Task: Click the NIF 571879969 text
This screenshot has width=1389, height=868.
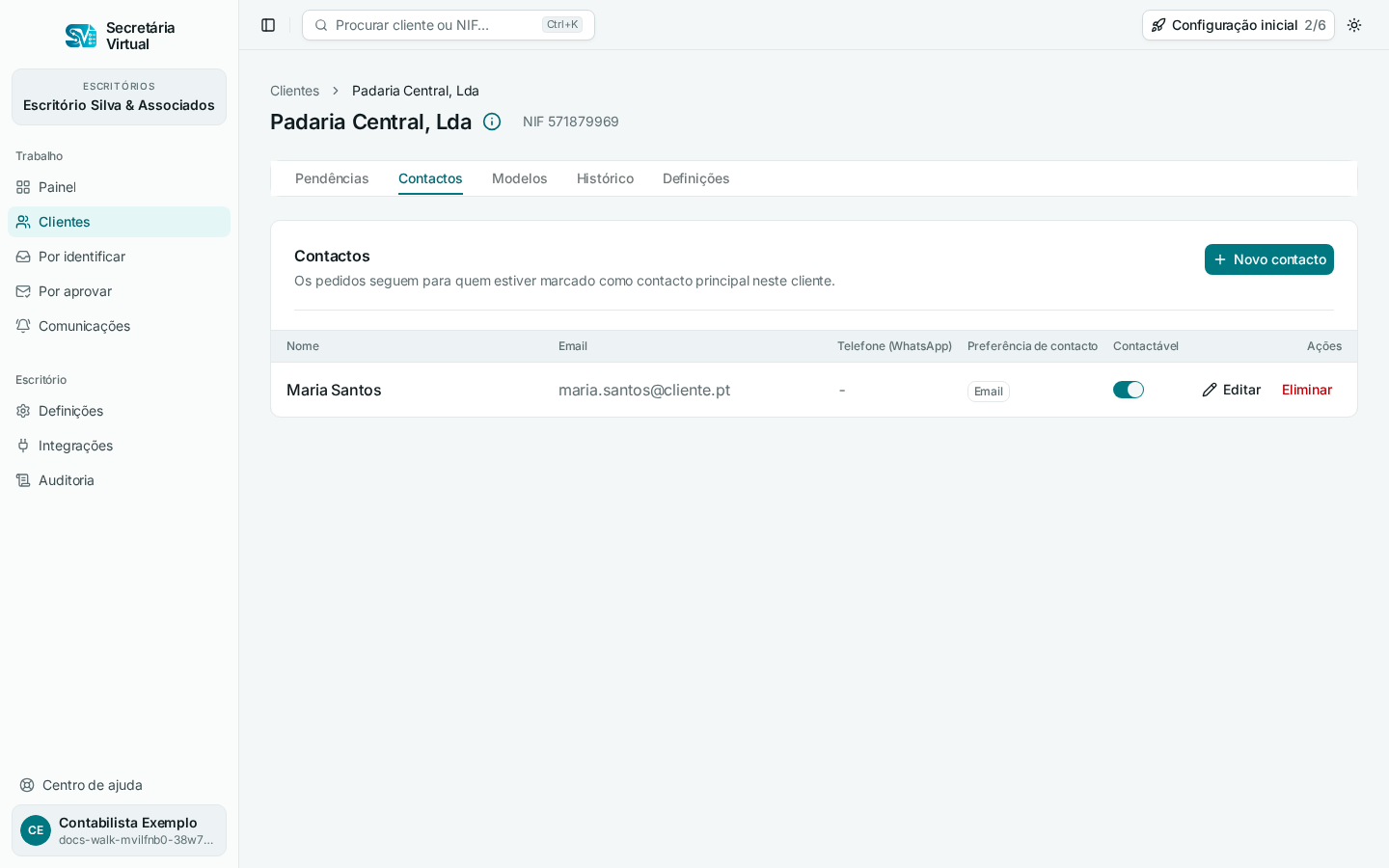Action: pos(571,122)
